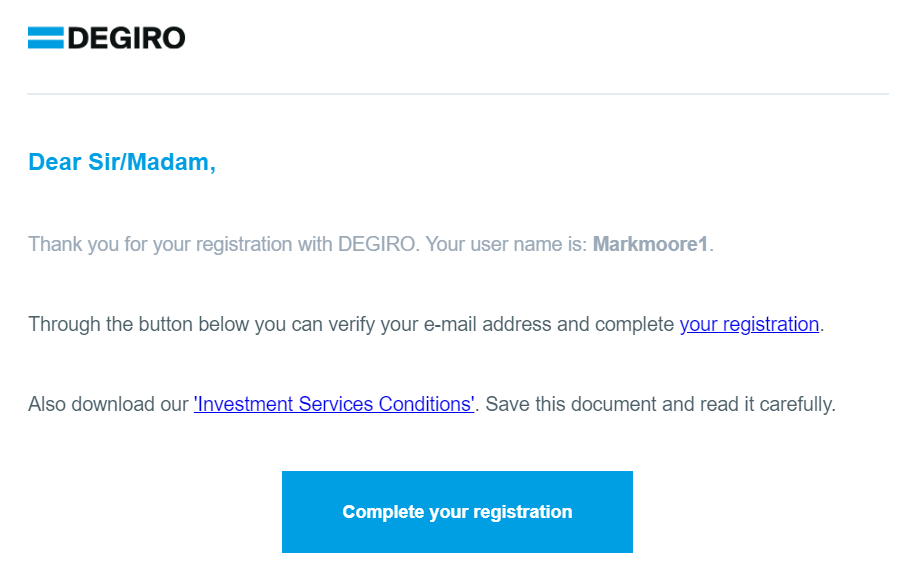
Task: Click the word 'Thank' starting the first paragraph
Action: pos(52,244)
